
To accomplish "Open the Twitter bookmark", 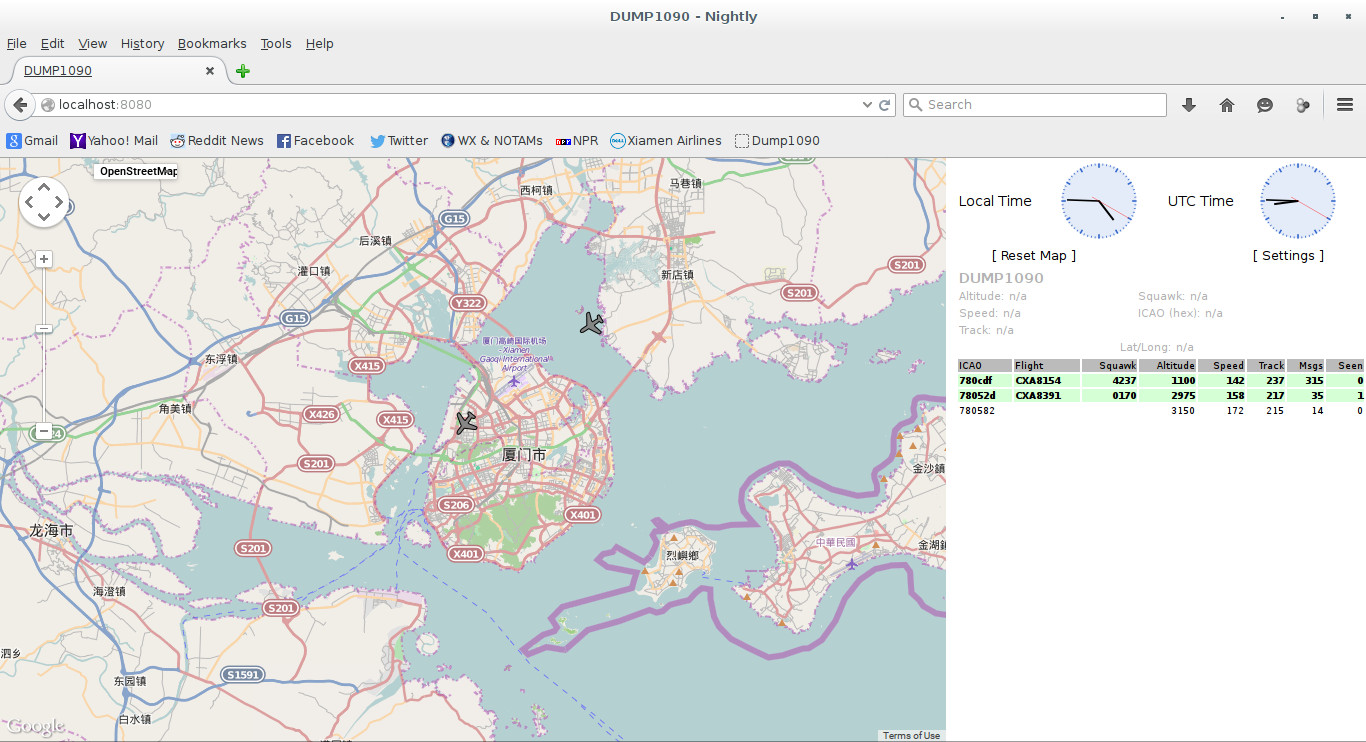I will click(399, 141).
